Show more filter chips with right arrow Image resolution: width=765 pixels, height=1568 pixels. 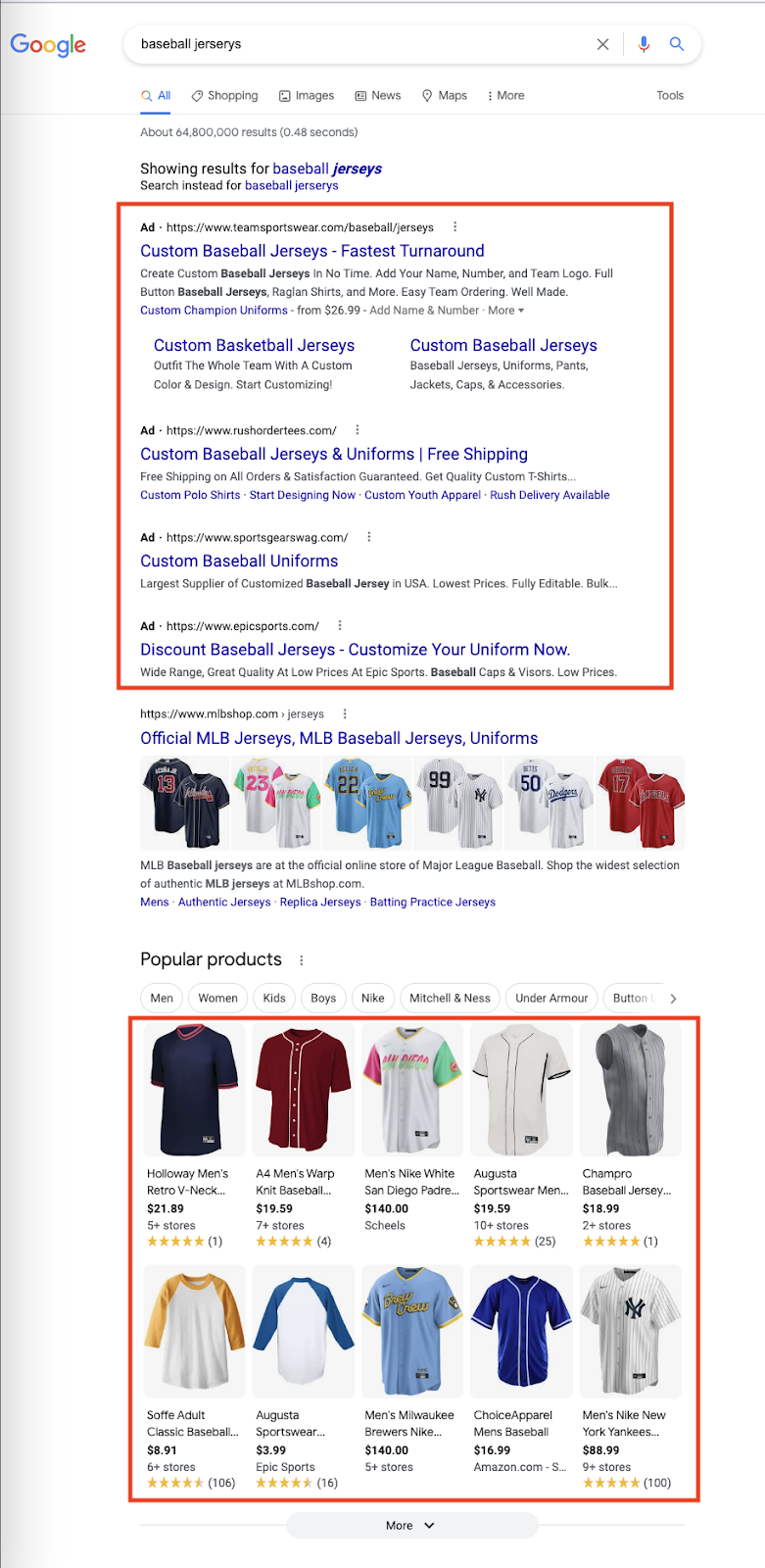click(673, 999)
